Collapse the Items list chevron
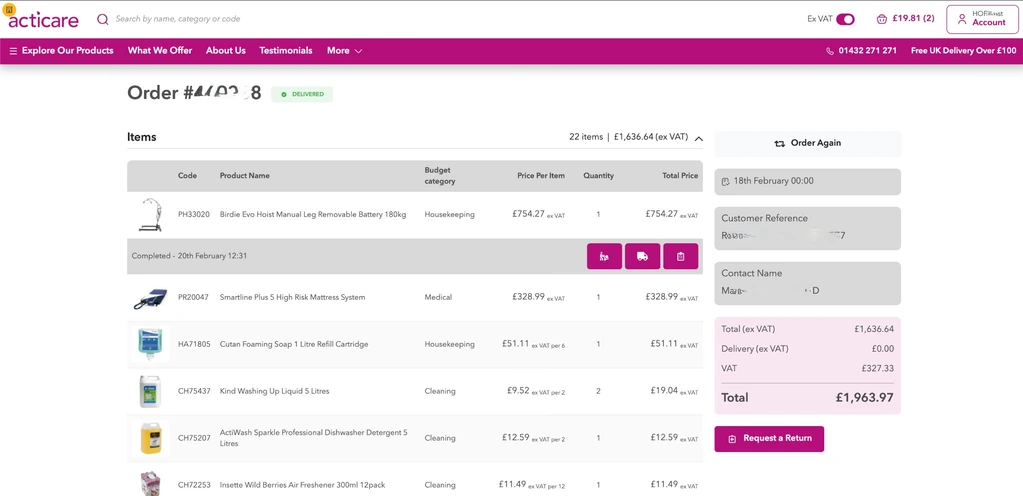This screenshot has height=496, width=1023. click(699, 138)
